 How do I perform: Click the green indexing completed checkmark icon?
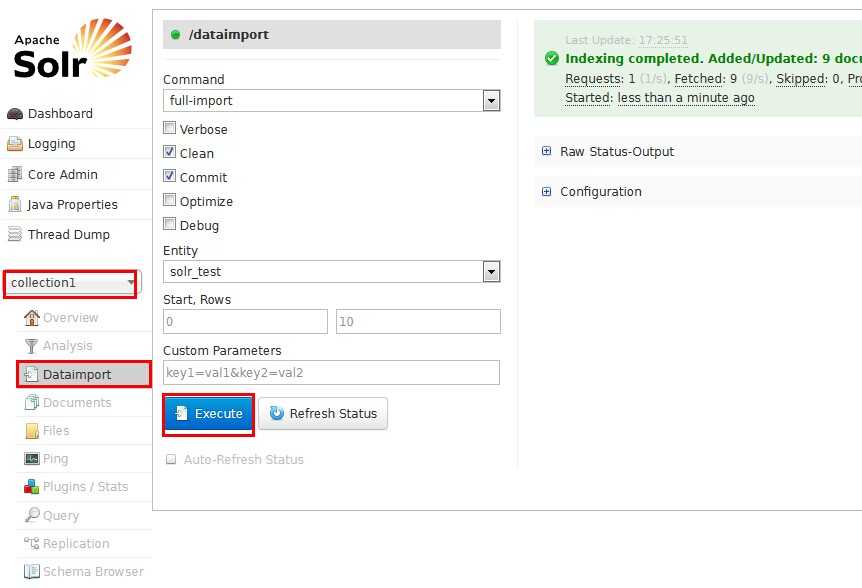click(551, 58)
